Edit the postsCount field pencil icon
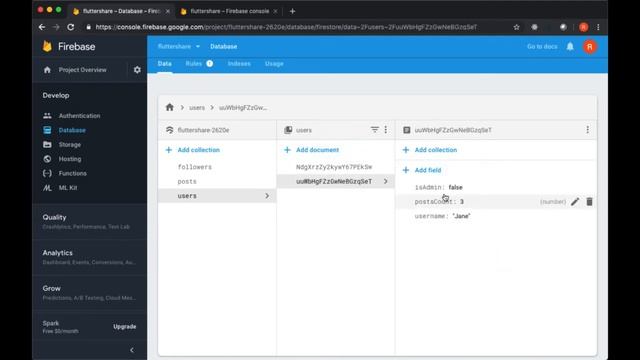Image resolution: width=640 pixels, height=360 pixels. [575, 202]
